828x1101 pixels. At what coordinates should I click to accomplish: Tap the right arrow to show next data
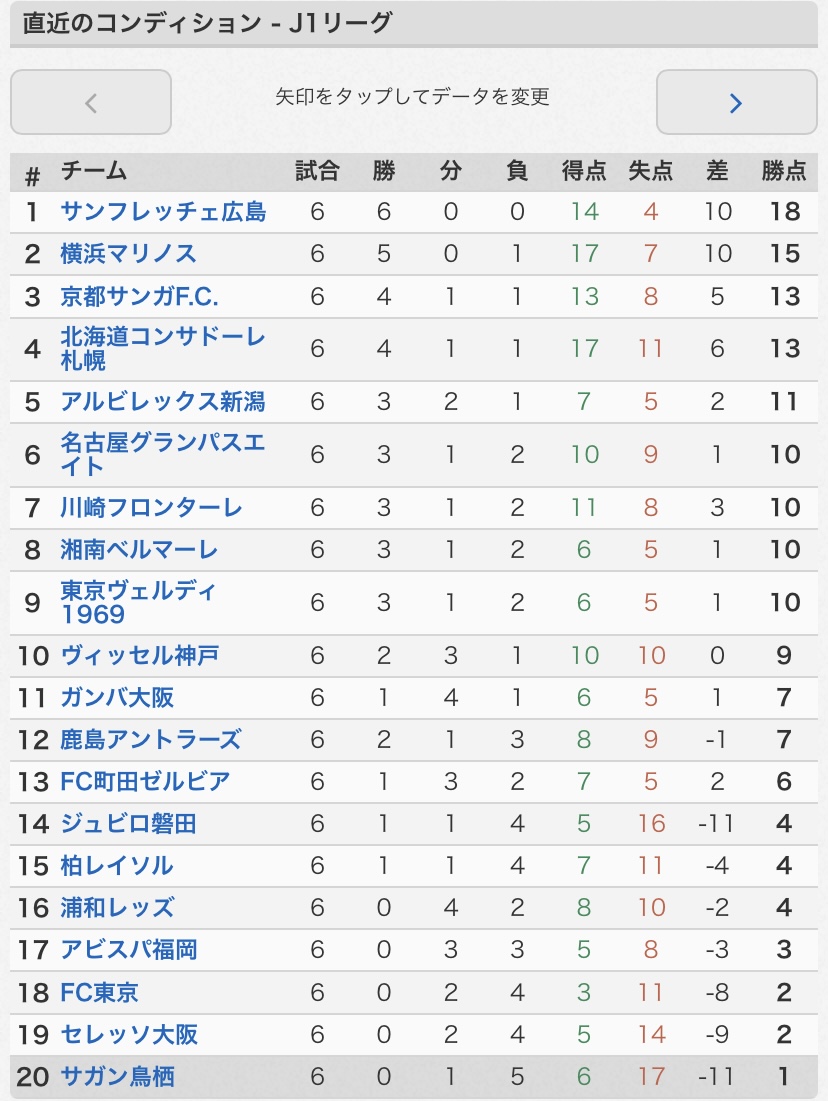point(736,102)
